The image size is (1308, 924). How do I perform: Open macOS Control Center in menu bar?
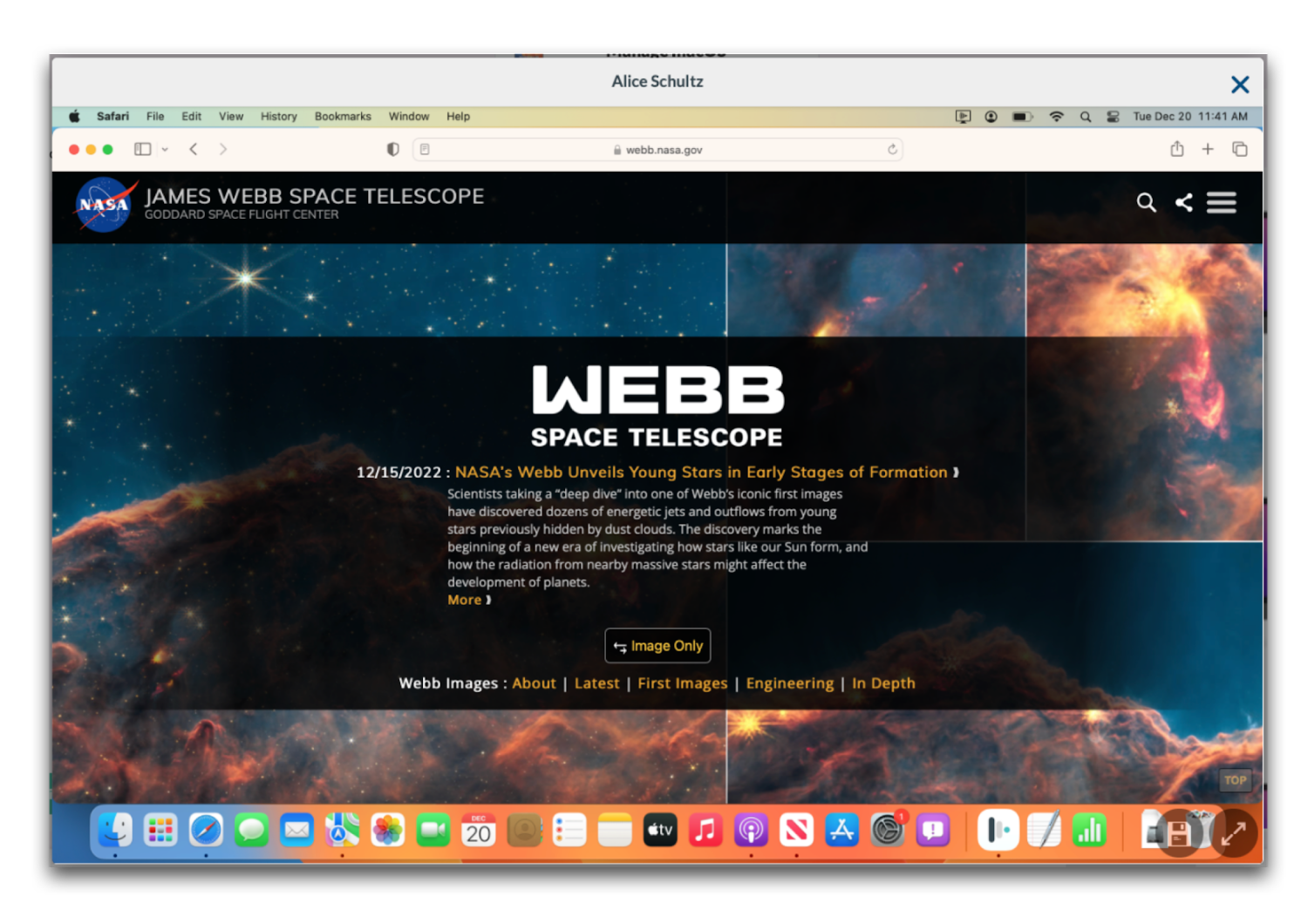tap(1113, 116)
